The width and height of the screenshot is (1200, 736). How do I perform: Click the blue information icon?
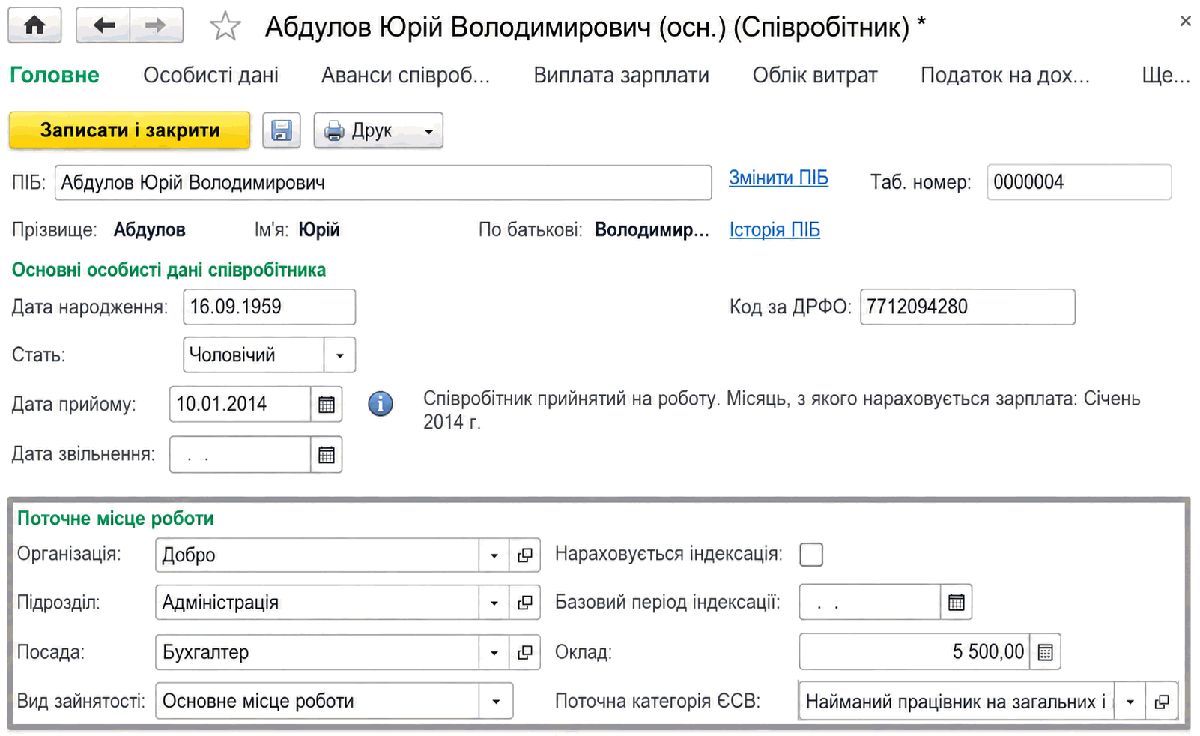pos(380,405)
